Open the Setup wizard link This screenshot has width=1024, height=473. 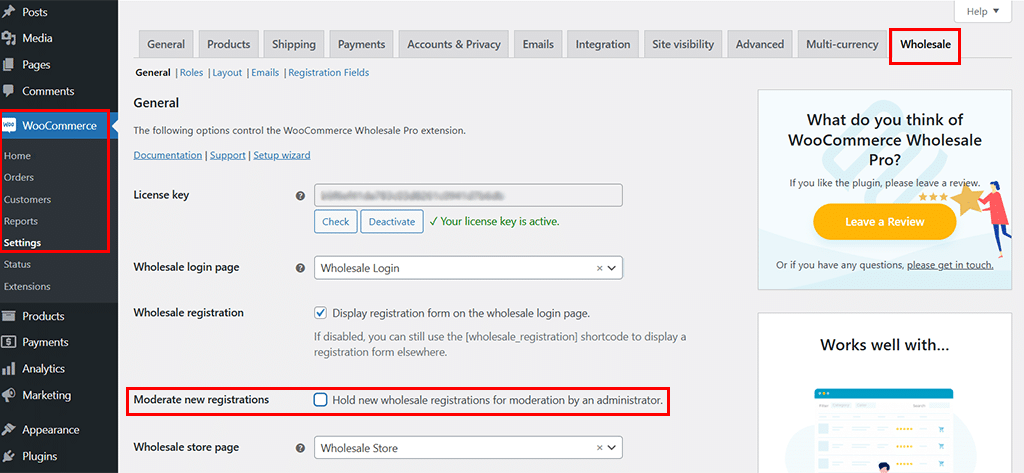(281, 155)
